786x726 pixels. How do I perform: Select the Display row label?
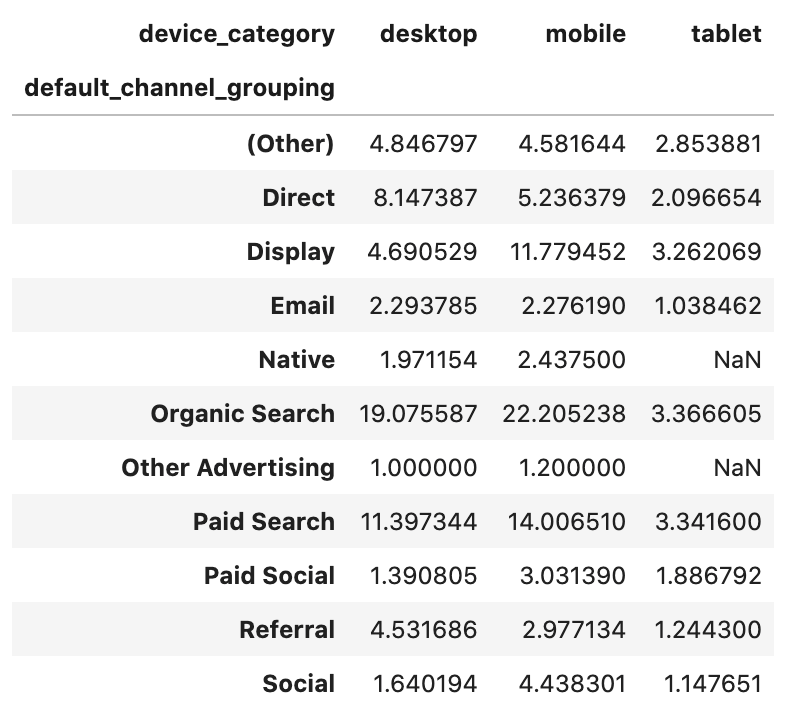pos(290,251)
